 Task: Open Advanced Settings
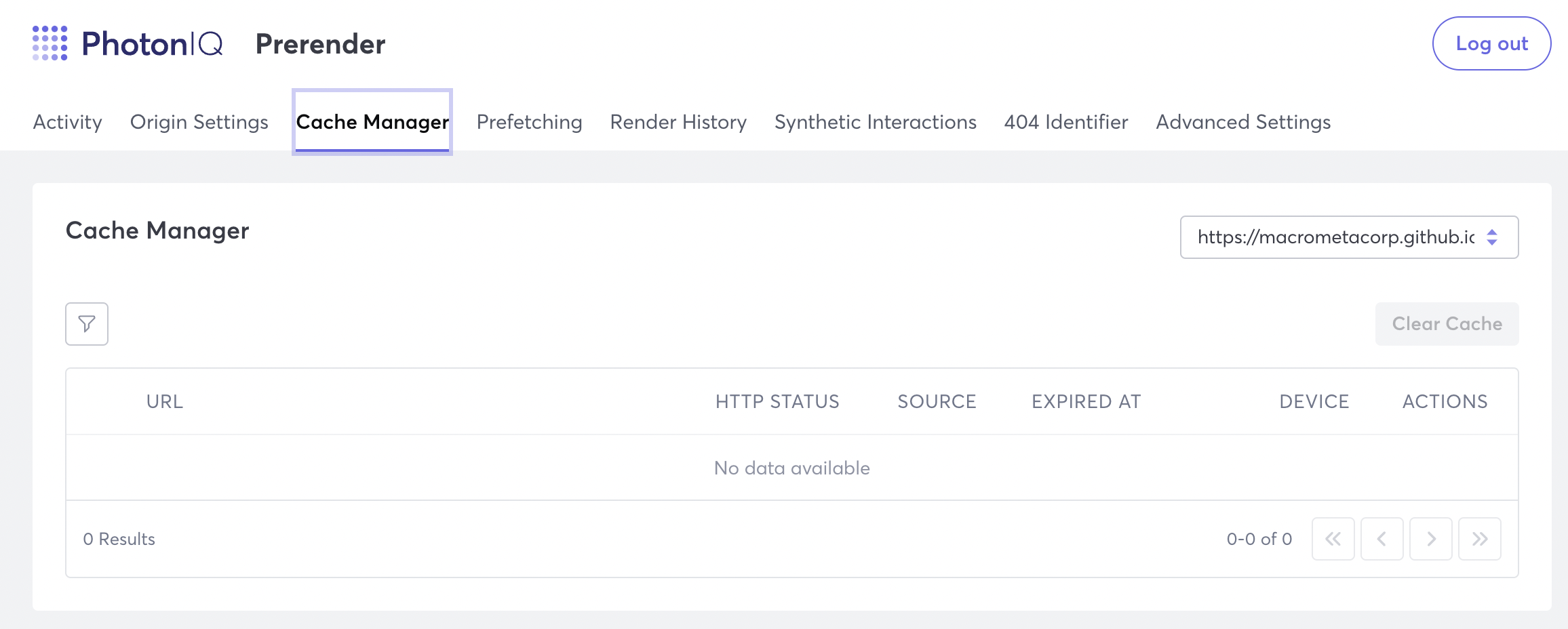(x=1243, y=122)
